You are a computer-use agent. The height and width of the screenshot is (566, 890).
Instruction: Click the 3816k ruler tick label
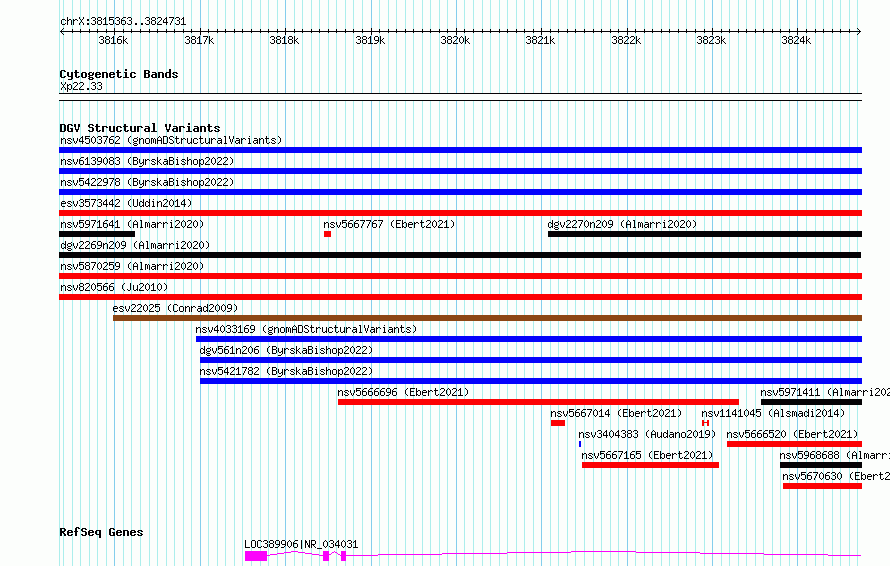[113, 40]
